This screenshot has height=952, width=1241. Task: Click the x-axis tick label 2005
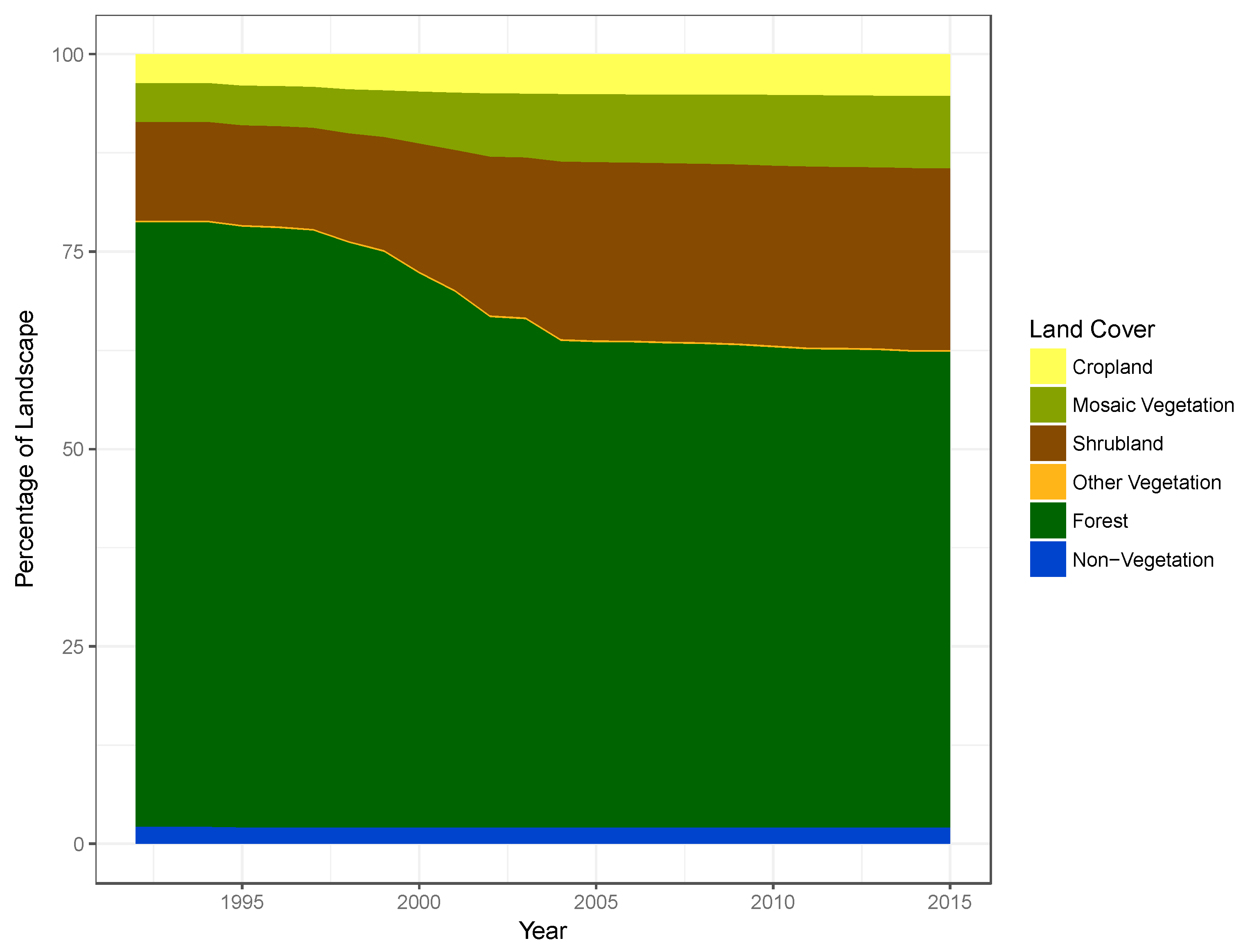(596, 902)
